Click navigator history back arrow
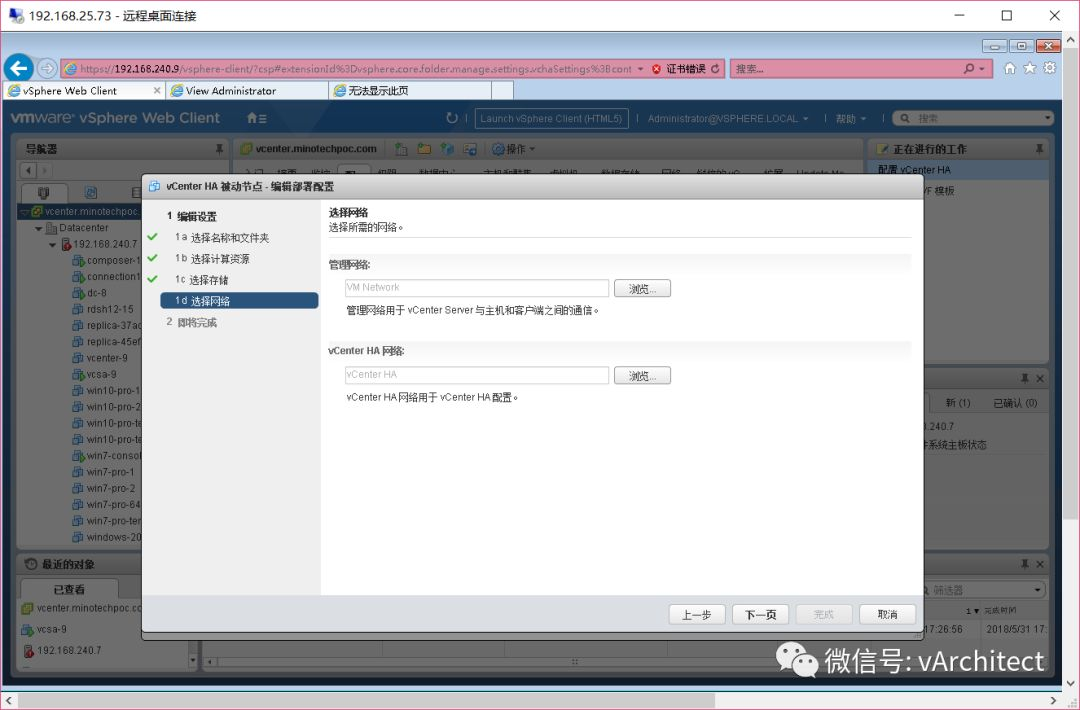 28,170
